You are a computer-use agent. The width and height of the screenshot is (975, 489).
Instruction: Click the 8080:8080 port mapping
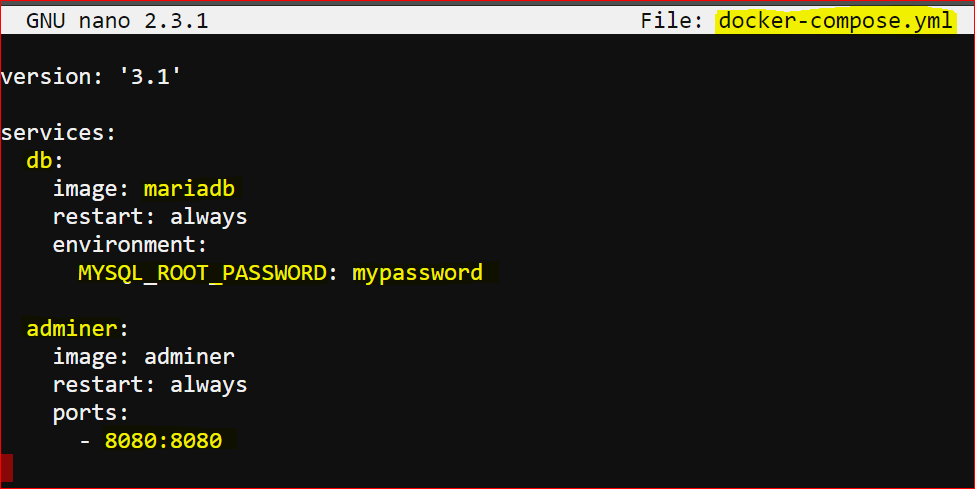[x=163, y=440]
